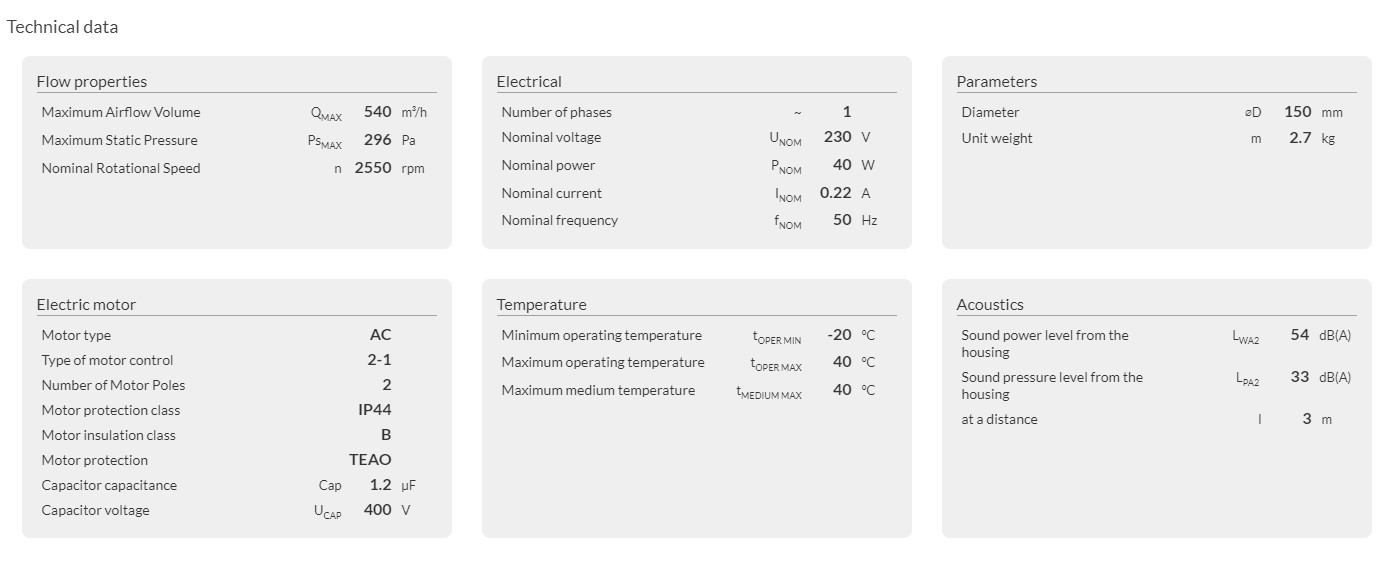Select the Flow properties section title
This screenshot has height=568, width=1392.
tap(91, 82)
